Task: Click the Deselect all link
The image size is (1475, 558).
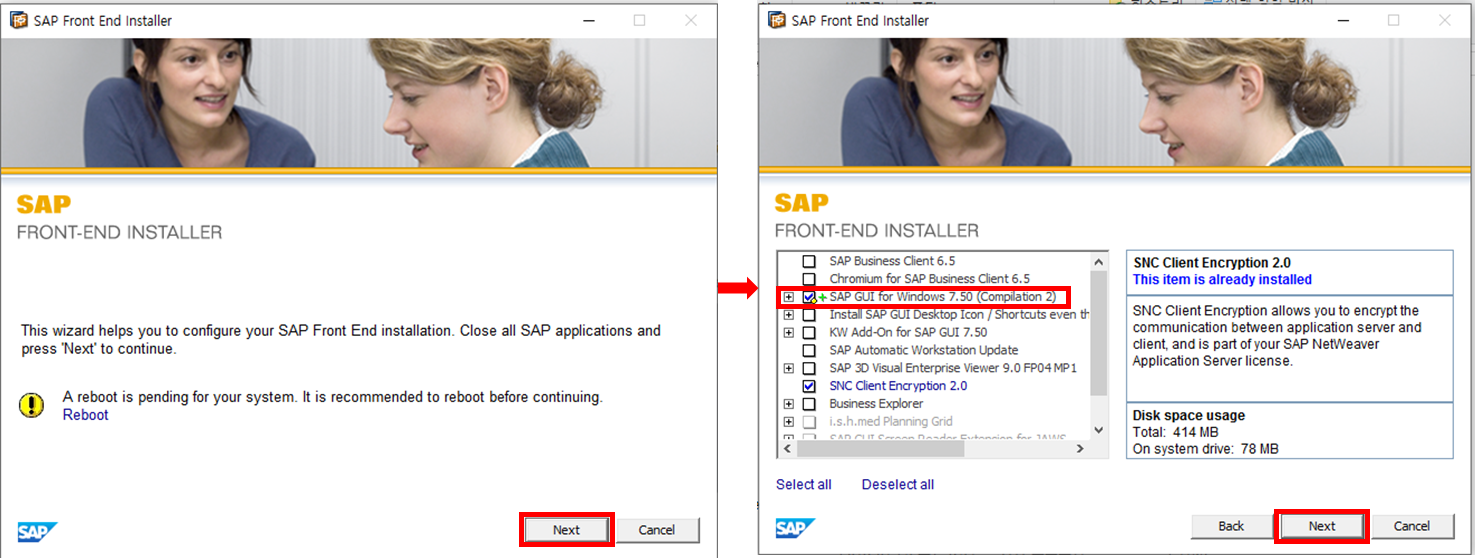Action: click(898, 485)
